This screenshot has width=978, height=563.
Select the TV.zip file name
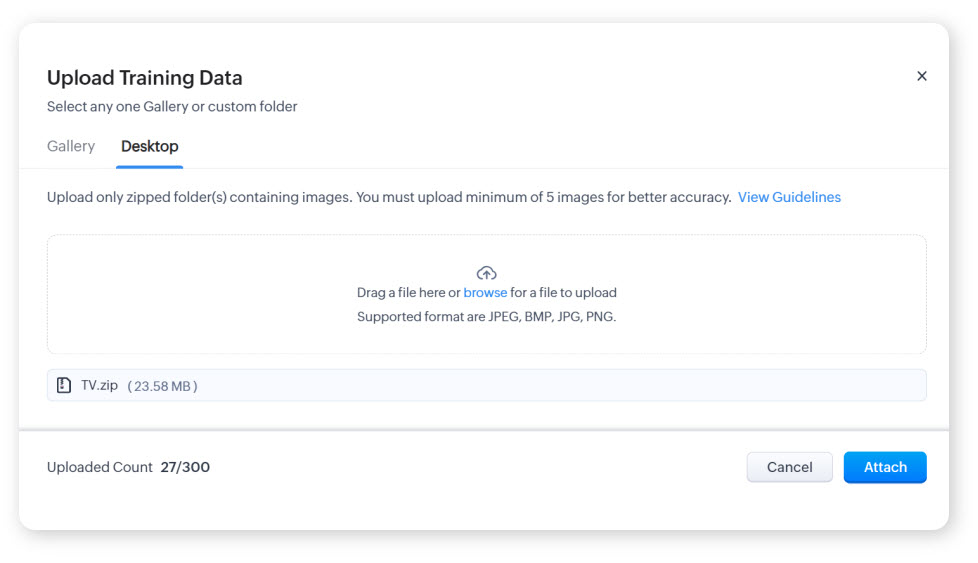pyautogui.click(x=100, y=385)
